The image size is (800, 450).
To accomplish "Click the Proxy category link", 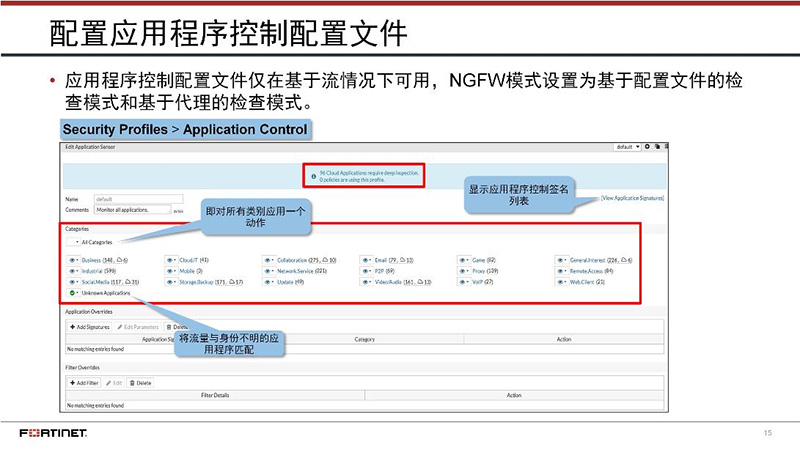I will pos(478,271).
